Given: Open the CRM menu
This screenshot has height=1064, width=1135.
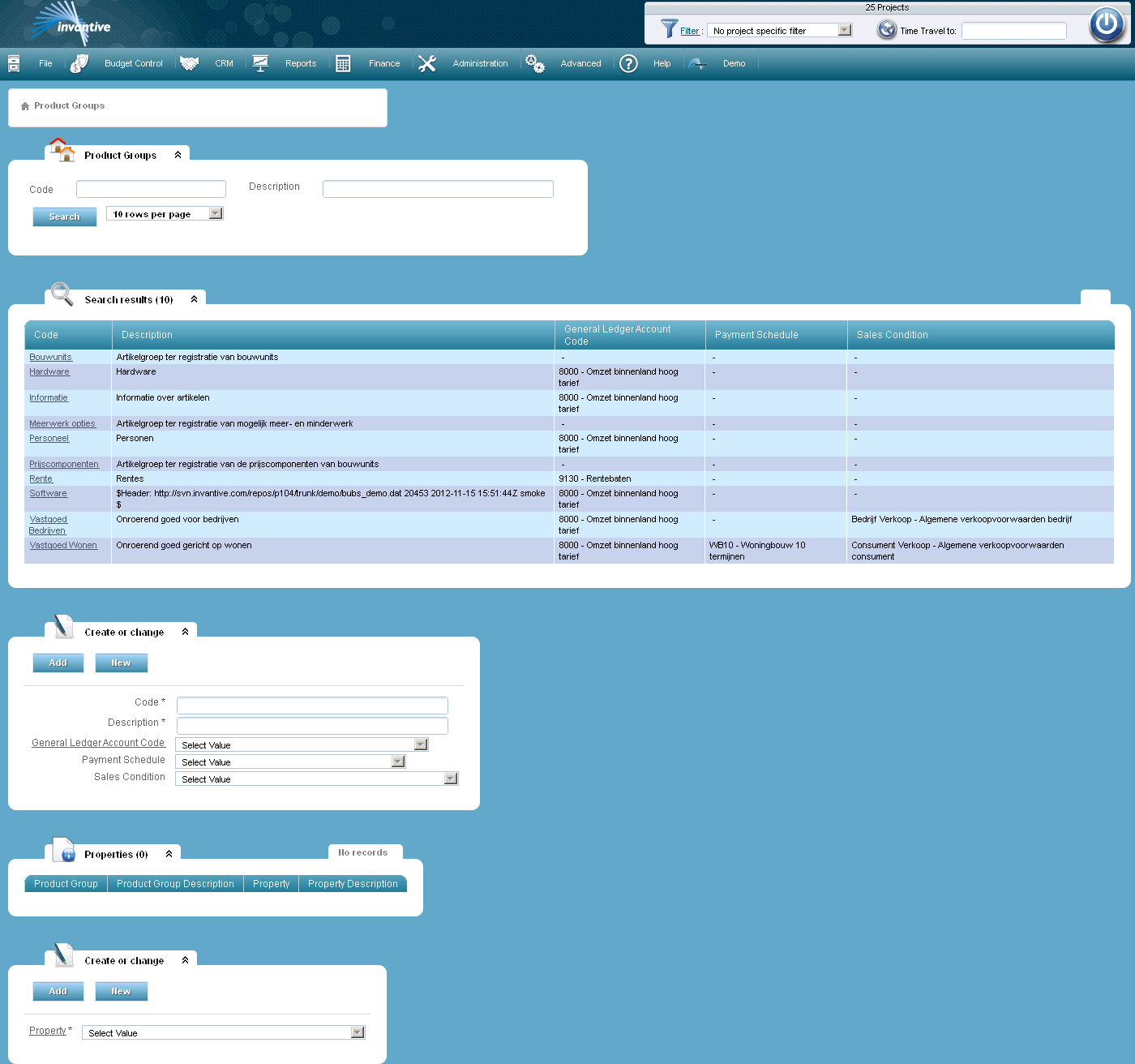Looking at the screenshot, I should coord(225,63).
